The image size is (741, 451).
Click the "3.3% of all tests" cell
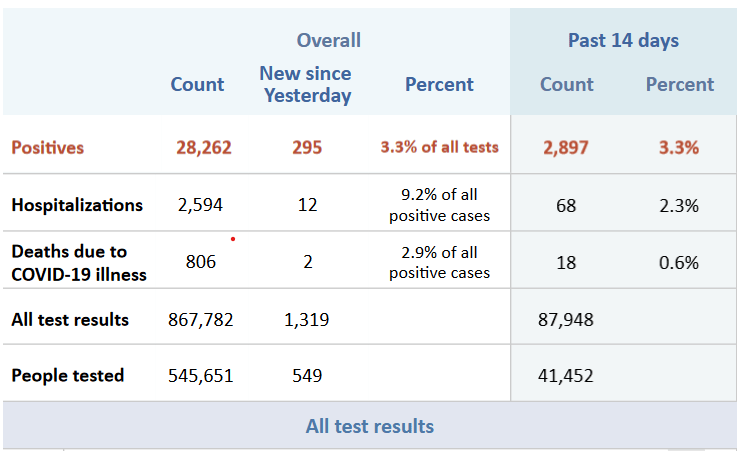[x=439, y=148]
